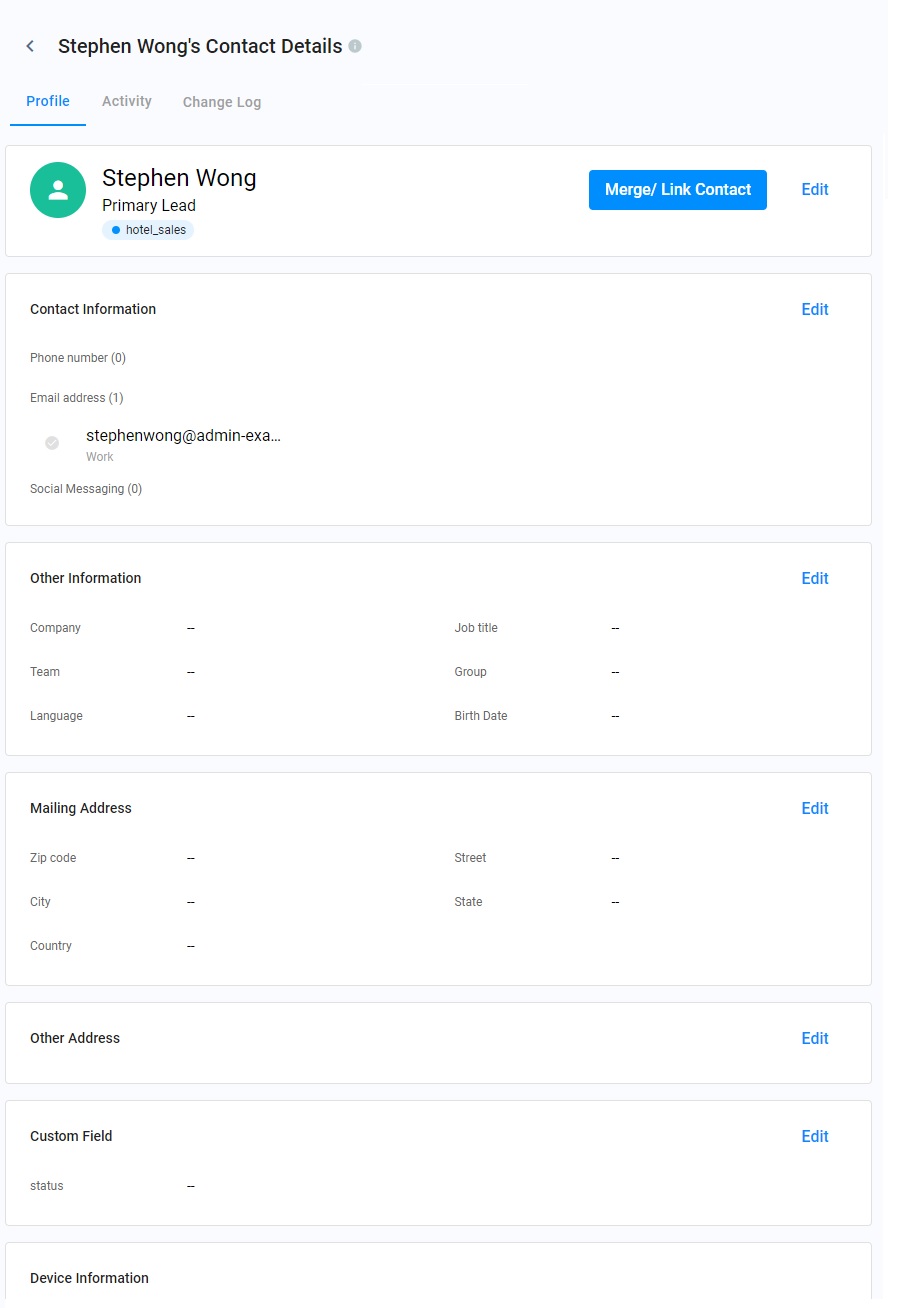Click the info icon beside page title
This screenshot has width=902, height=1308.
click(355, 46)
